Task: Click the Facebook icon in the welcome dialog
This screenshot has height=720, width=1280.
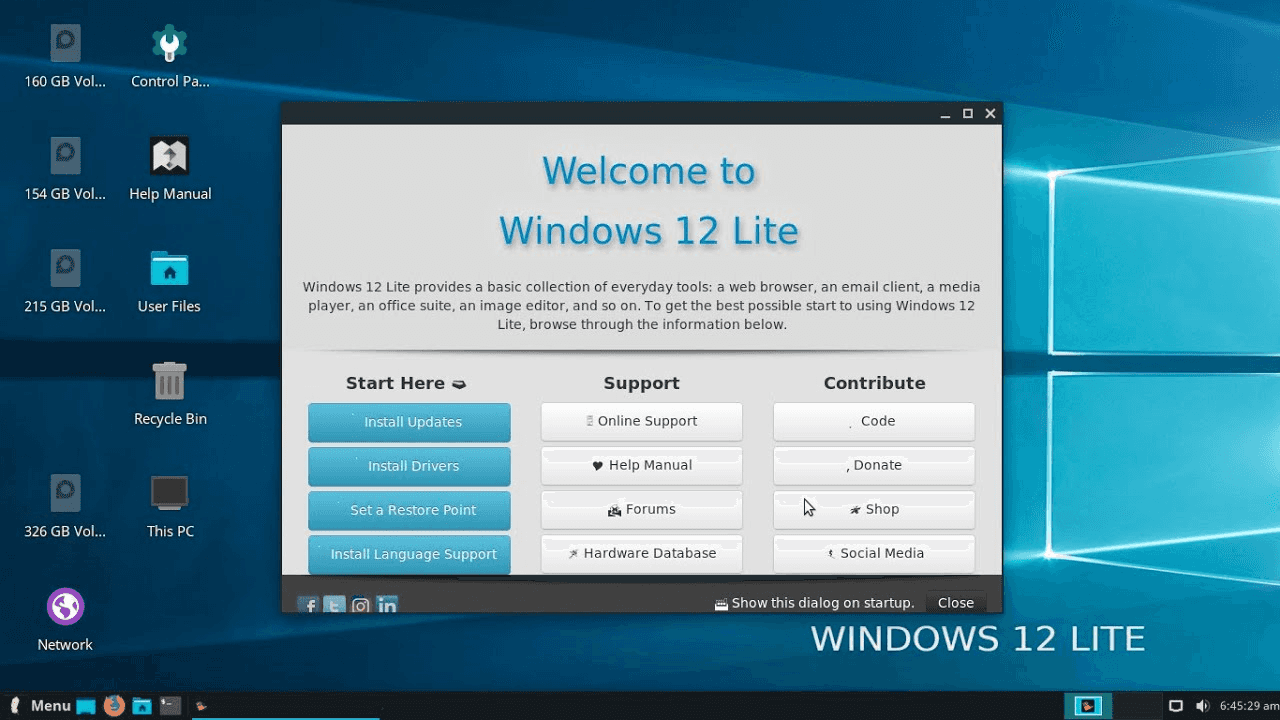Action: 309,605
